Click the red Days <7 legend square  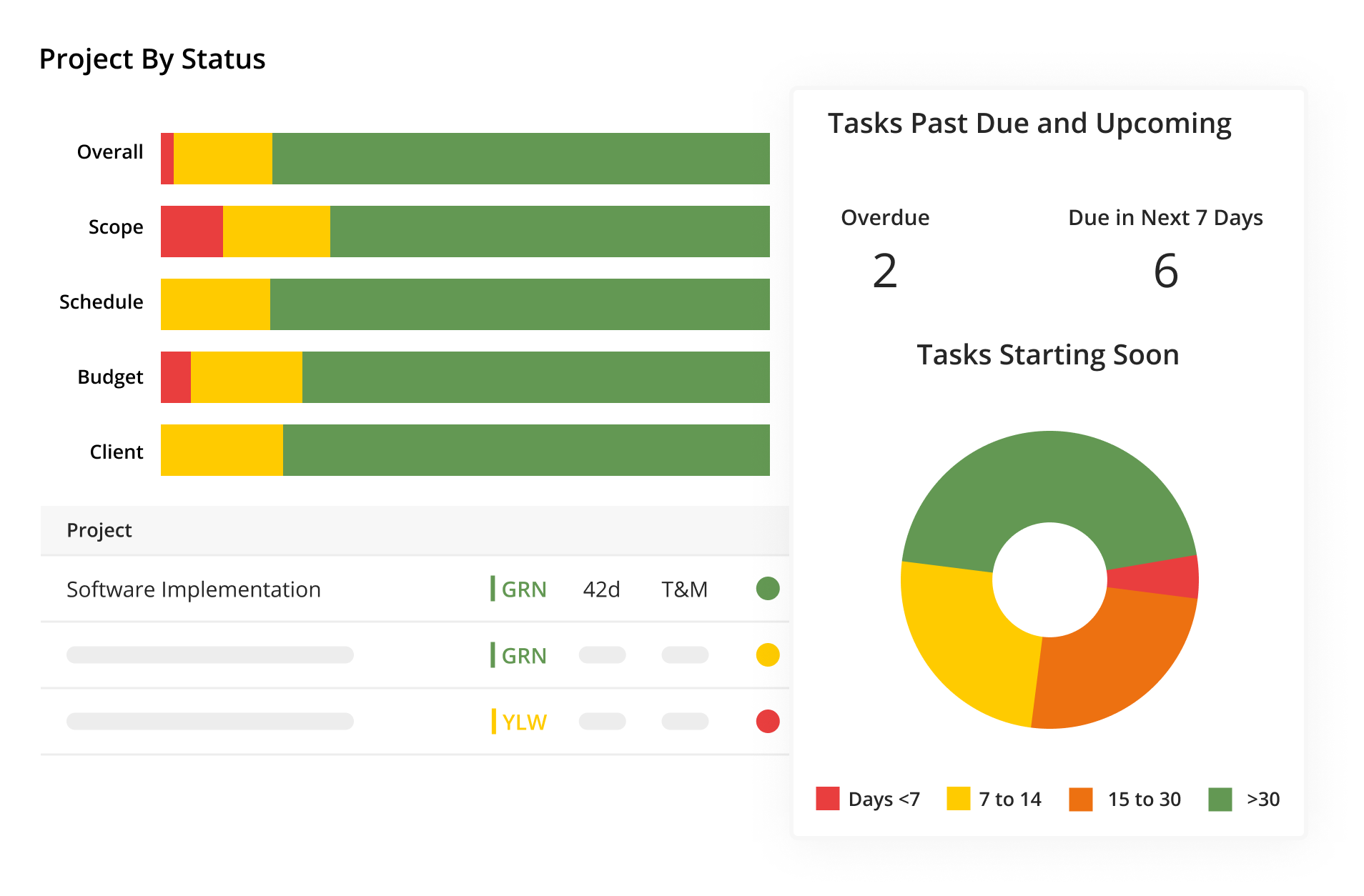(x=828, y=799)
